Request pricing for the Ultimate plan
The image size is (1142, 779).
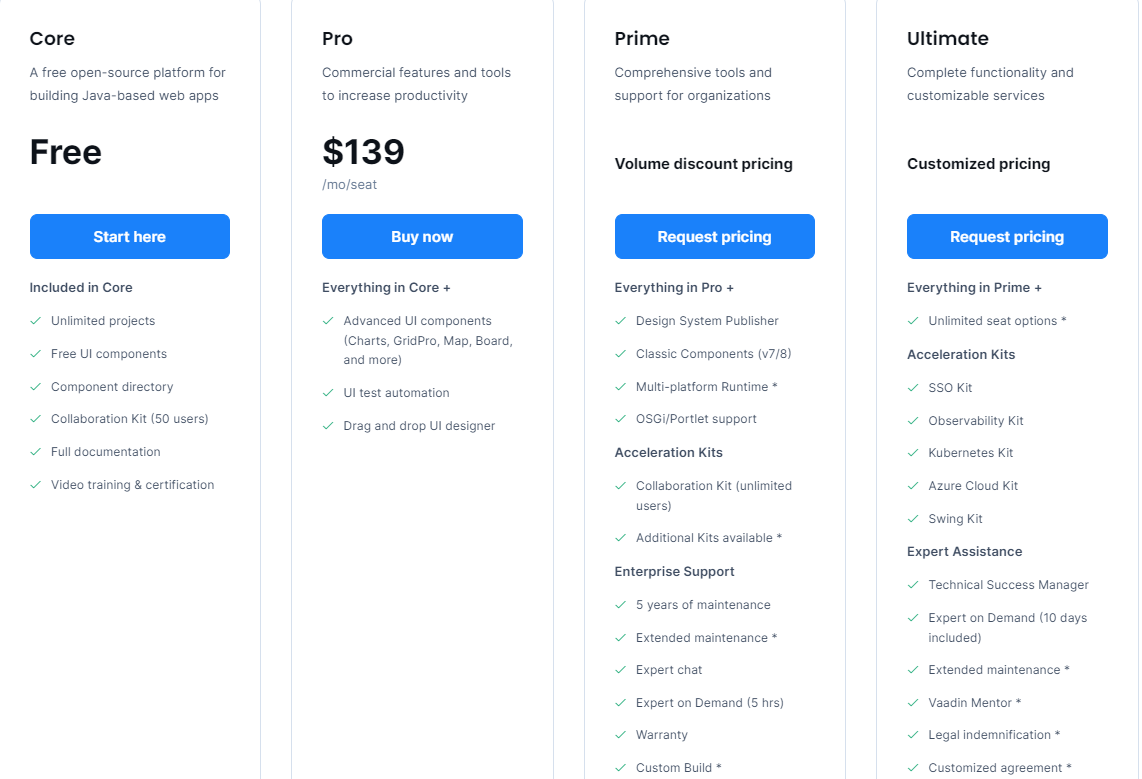pyautogui.click(x=1006, y=237)
